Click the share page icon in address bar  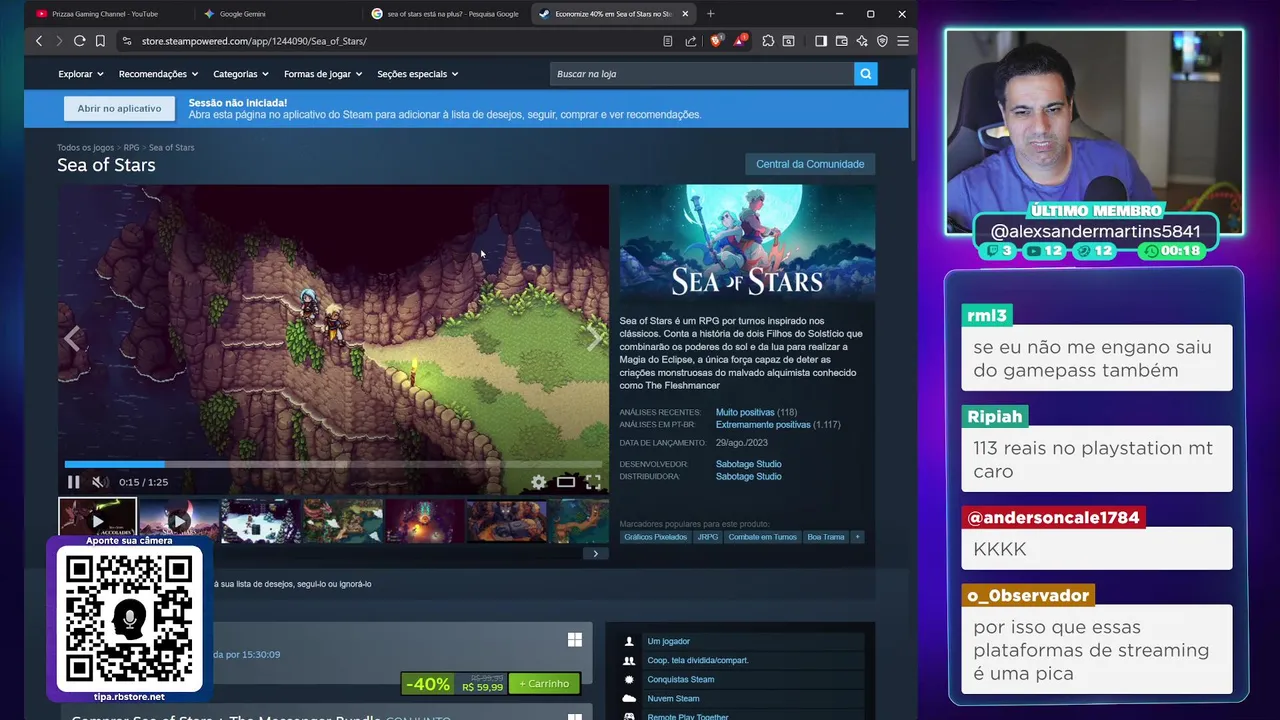tap(690, 41)
